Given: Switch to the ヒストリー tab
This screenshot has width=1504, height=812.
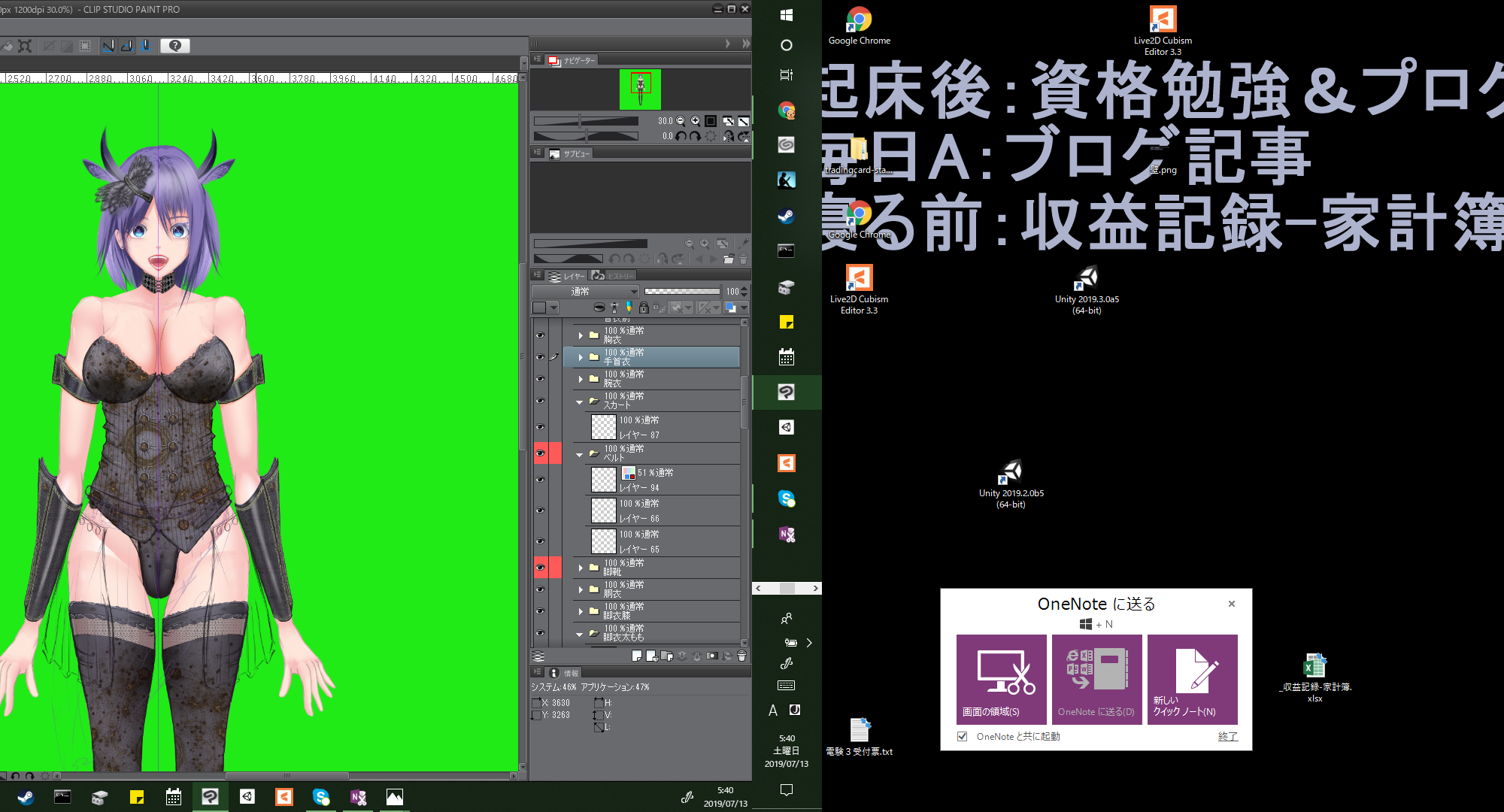Looking at the screenshot, I should [613, 276].
